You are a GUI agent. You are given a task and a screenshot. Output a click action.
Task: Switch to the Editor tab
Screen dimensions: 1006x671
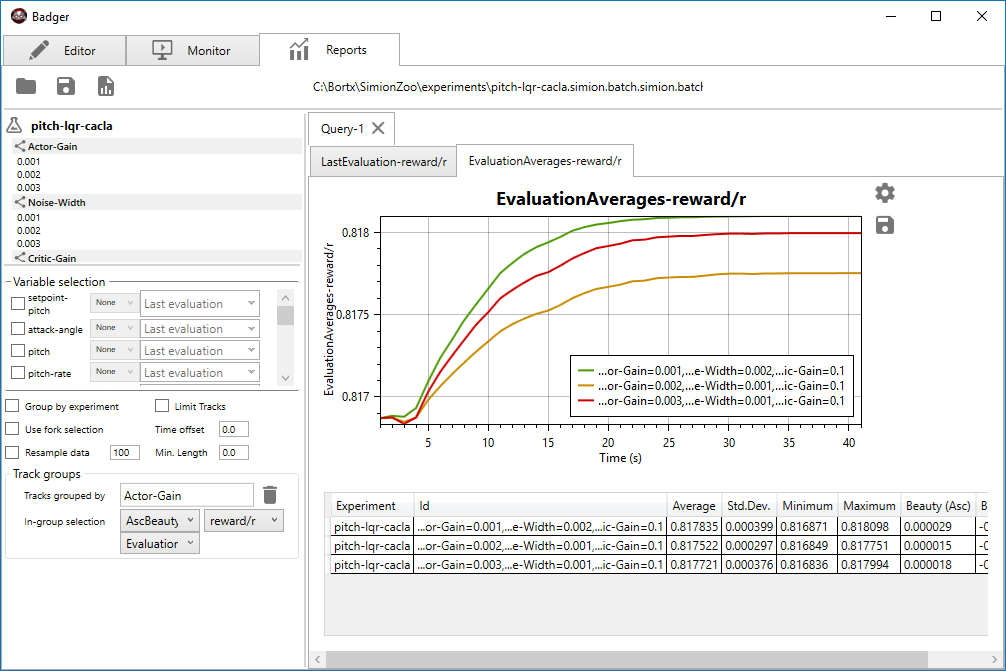pos(65,50)
